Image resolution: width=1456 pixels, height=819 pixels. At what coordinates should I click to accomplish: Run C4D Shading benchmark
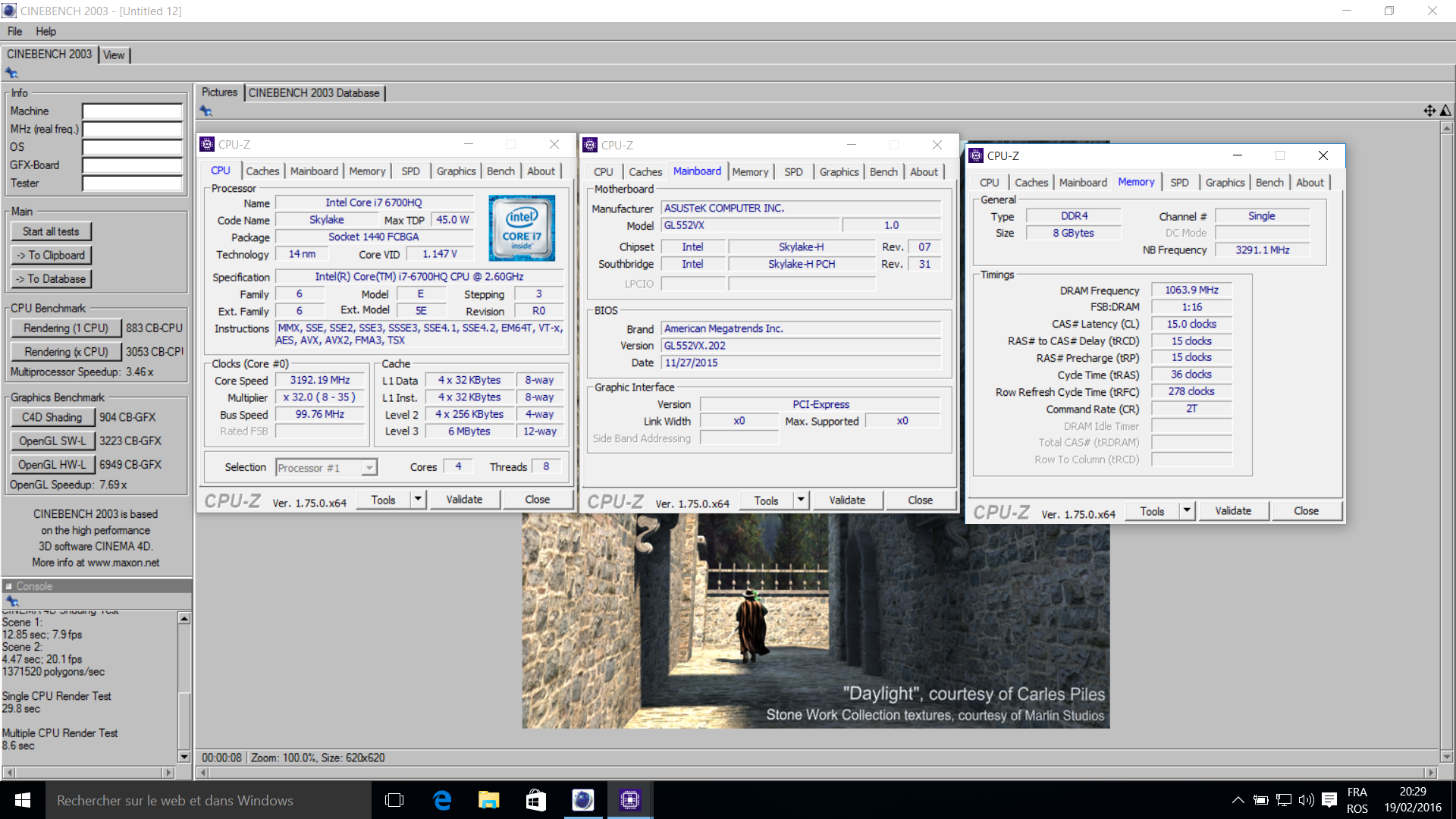52,417
